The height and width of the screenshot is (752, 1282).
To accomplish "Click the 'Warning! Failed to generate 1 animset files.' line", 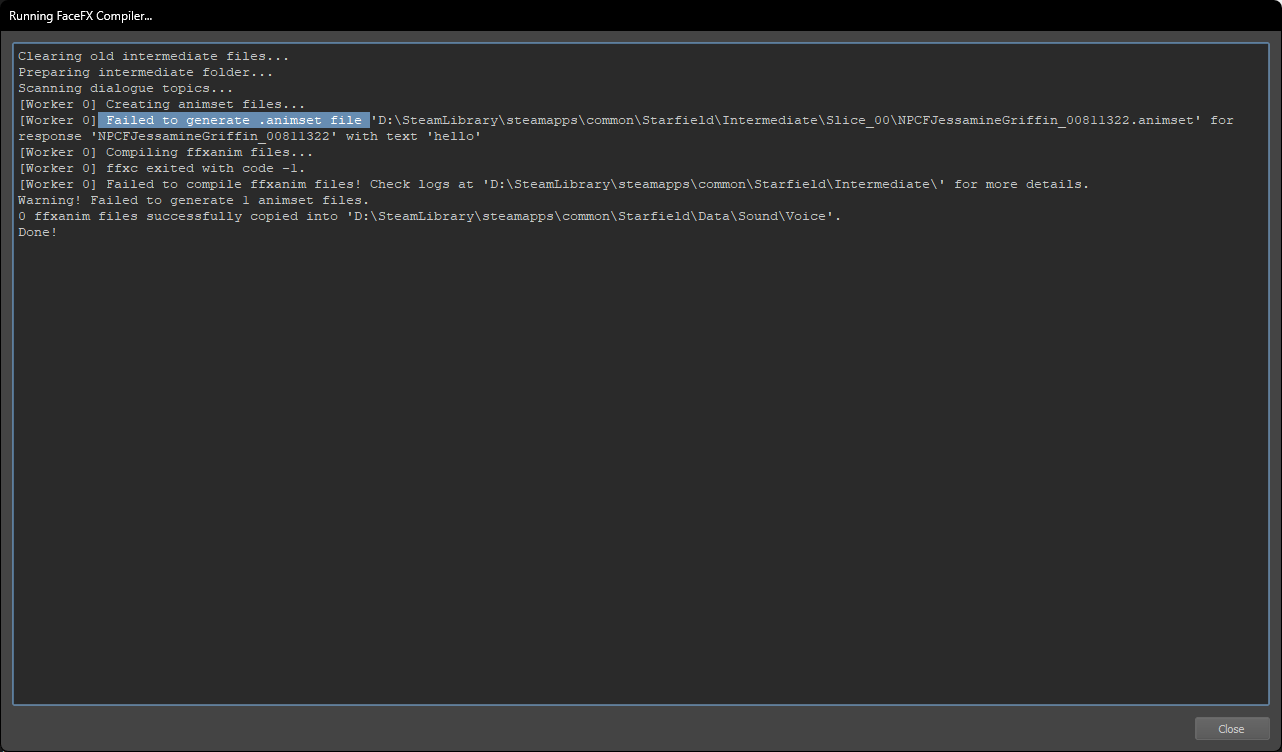I will [x=194, y=200].
